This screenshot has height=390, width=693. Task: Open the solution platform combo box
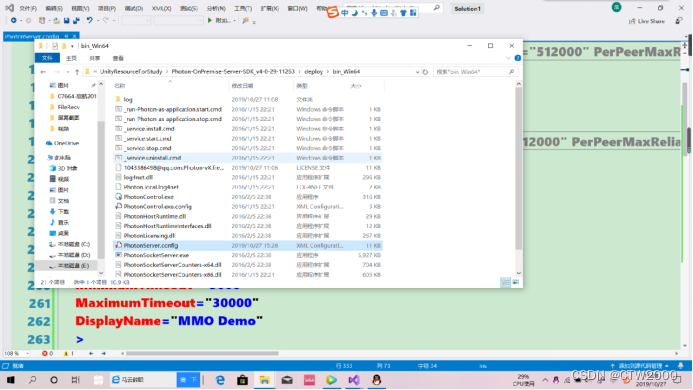coord(178,20)
